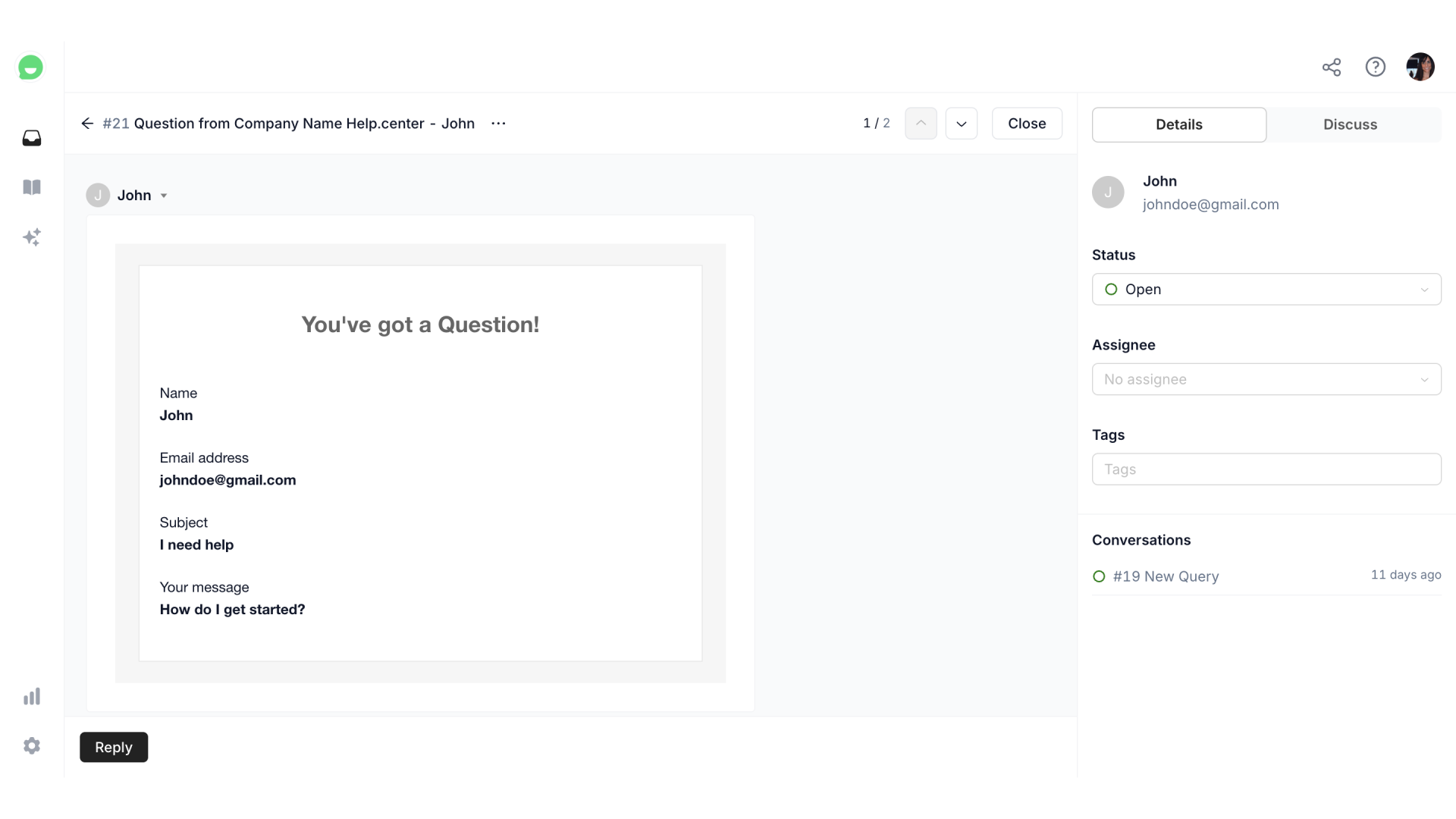Image resolution: width=1456 pixels, height=819 pixels.
Task: Select the integrations/automation icon in sidebar
Action: pyautogui.click(x=31, y=237)
